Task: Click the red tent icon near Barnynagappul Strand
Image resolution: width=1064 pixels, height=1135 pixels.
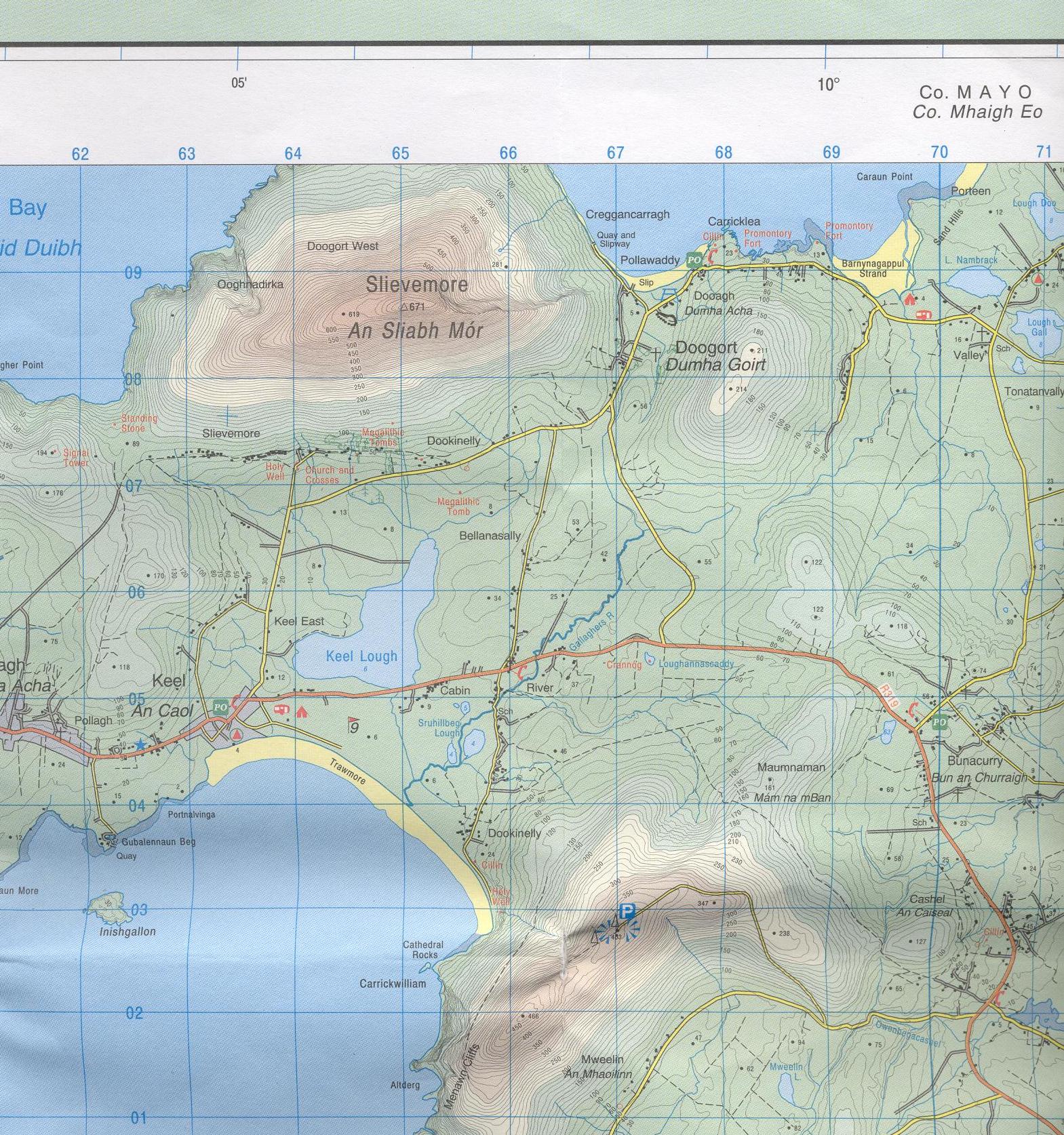Action: pyautogui.click(x=909, y=298)
